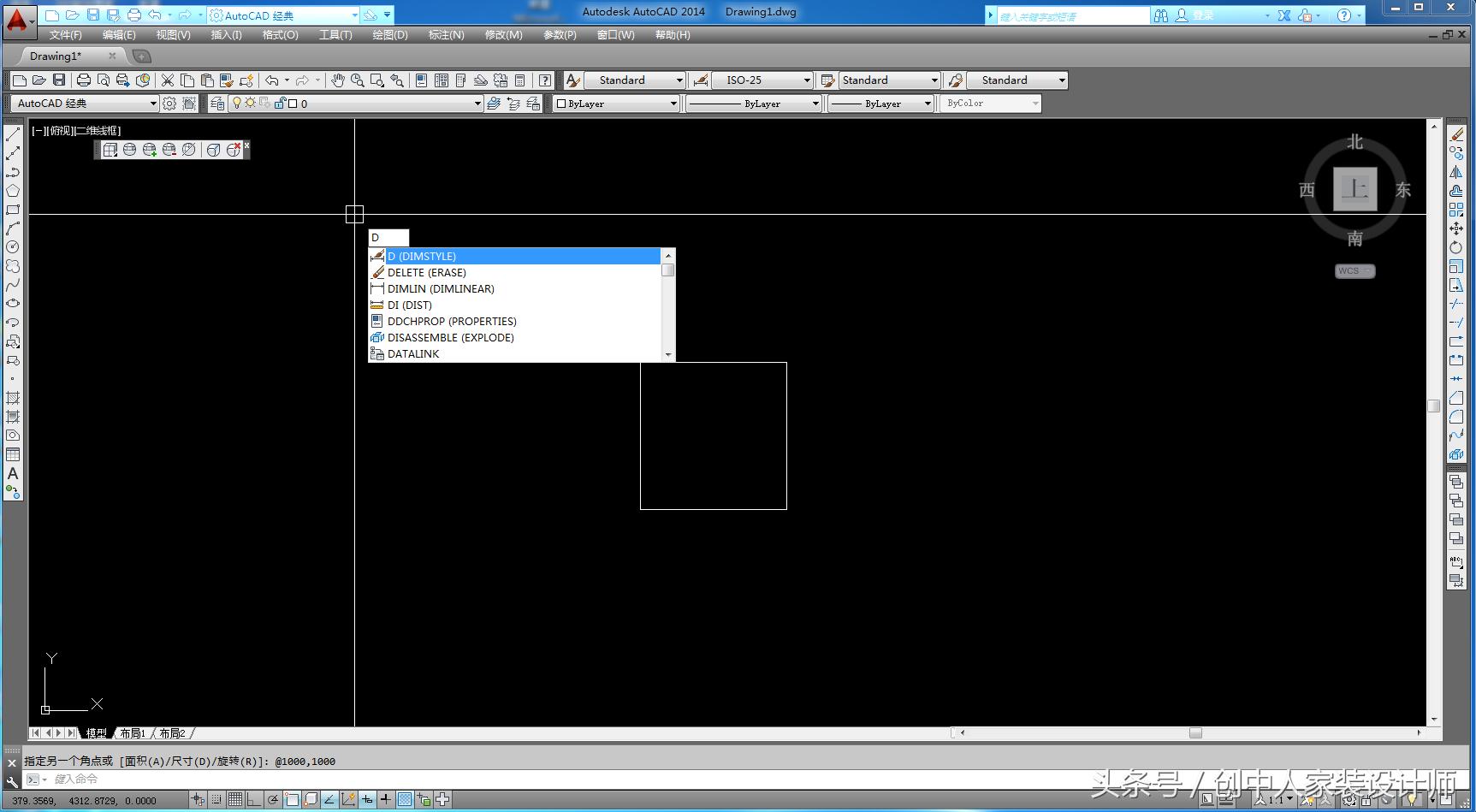Click the Paste clipboard icon
Viewport: 1476px width, 812px height.
click(x=207, y=80)
